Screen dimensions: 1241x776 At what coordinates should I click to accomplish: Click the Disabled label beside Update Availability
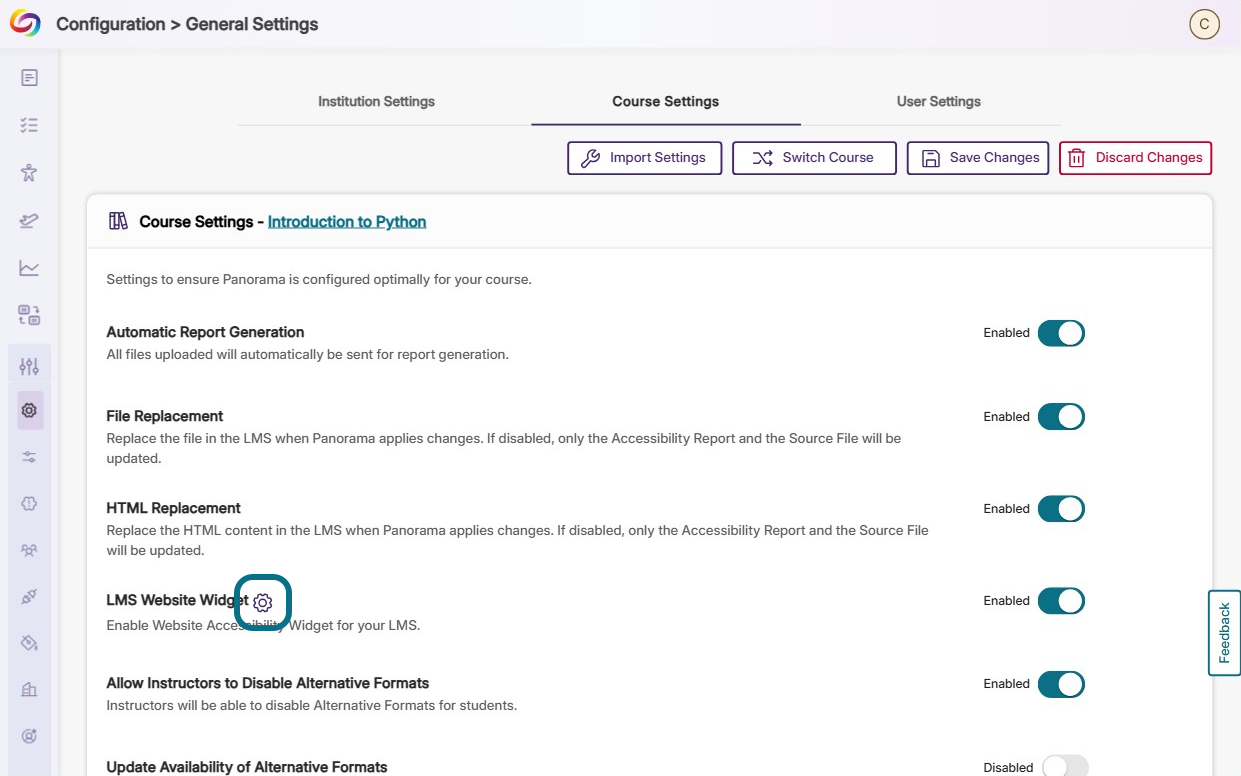tap(1008, 768)
